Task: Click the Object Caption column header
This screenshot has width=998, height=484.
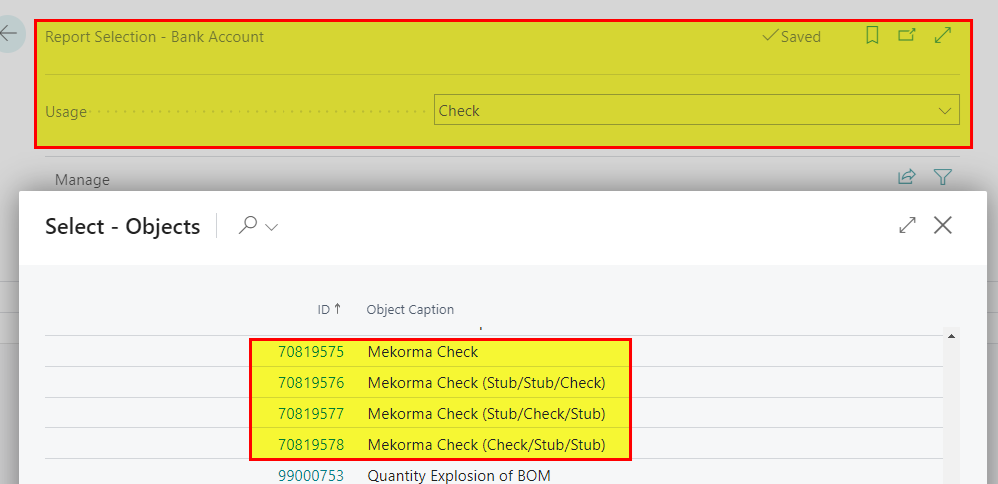Action: tap(410, 310)
